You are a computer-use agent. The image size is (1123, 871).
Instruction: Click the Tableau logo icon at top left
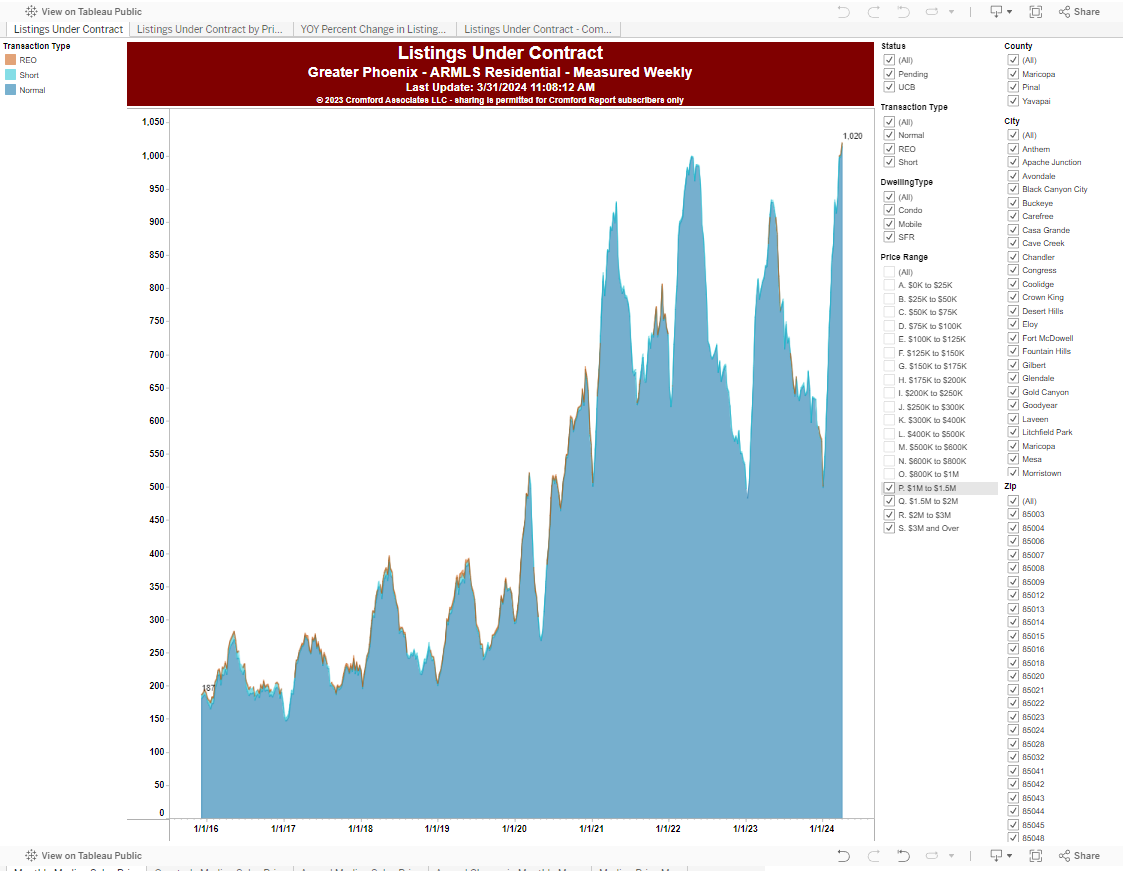click(x=31, y=12)
